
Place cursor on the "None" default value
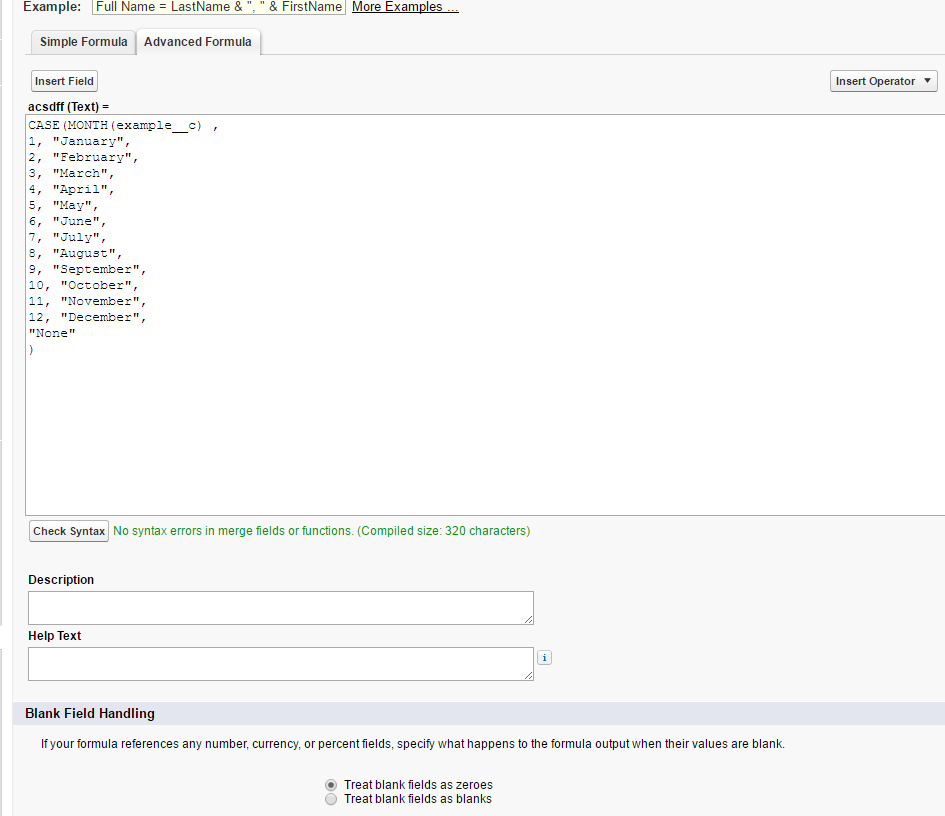[x=52, y=333]
